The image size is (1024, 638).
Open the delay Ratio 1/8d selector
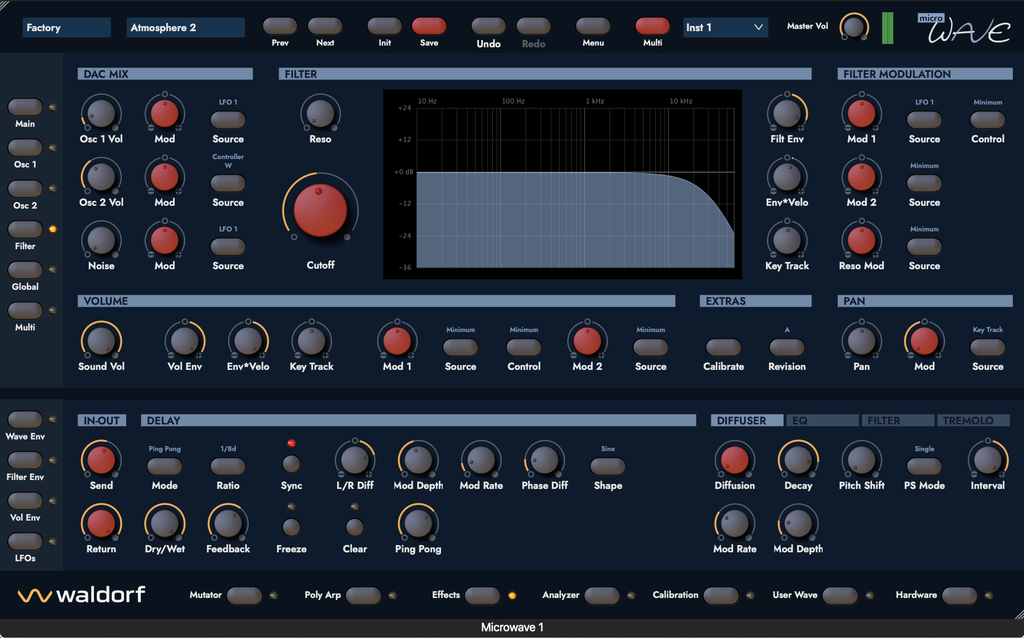[x=228, y=466]
